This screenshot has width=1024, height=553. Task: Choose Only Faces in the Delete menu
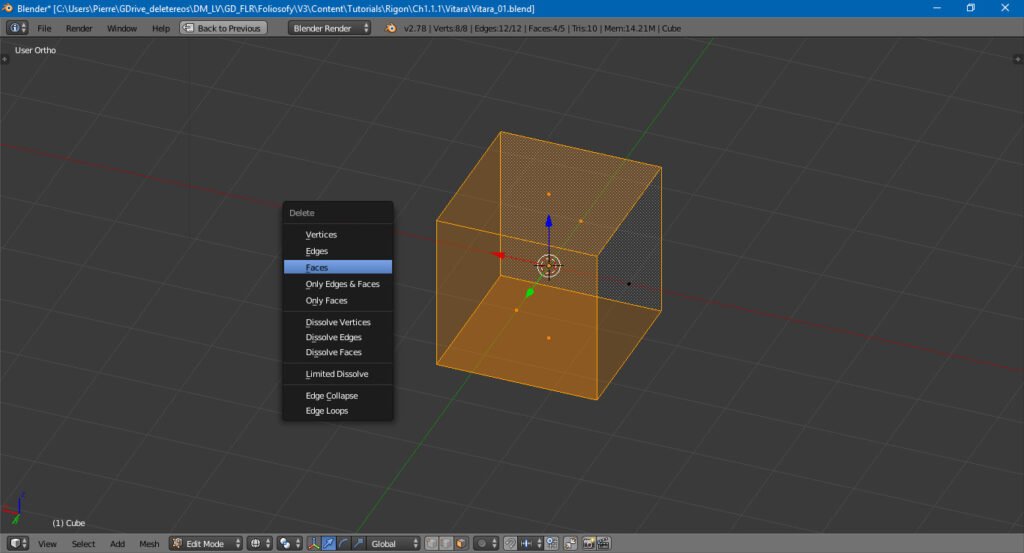(338, 300)
